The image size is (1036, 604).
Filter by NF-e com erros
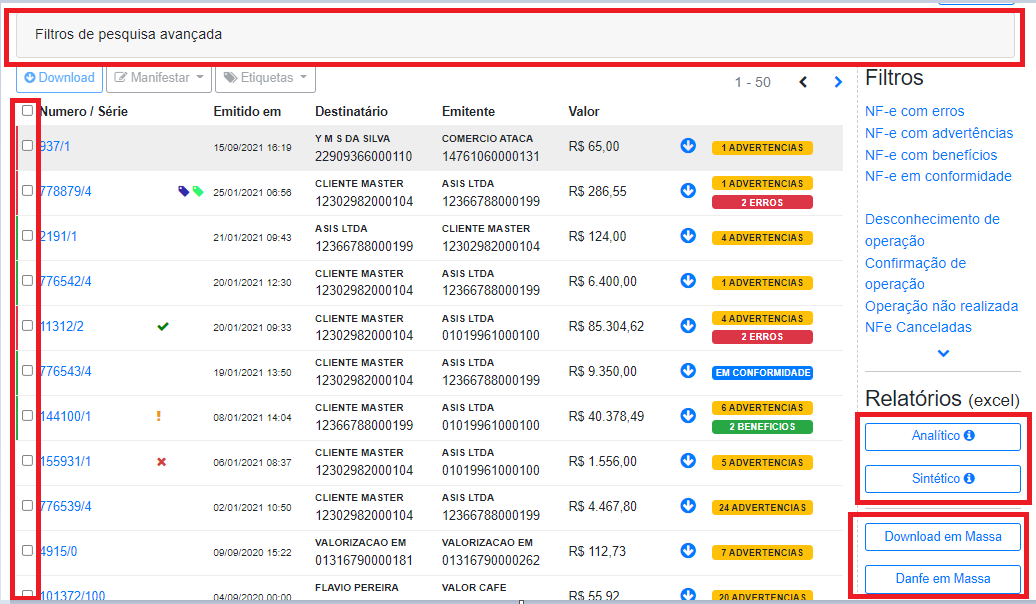pyautogui.click(x=914, y=111)
